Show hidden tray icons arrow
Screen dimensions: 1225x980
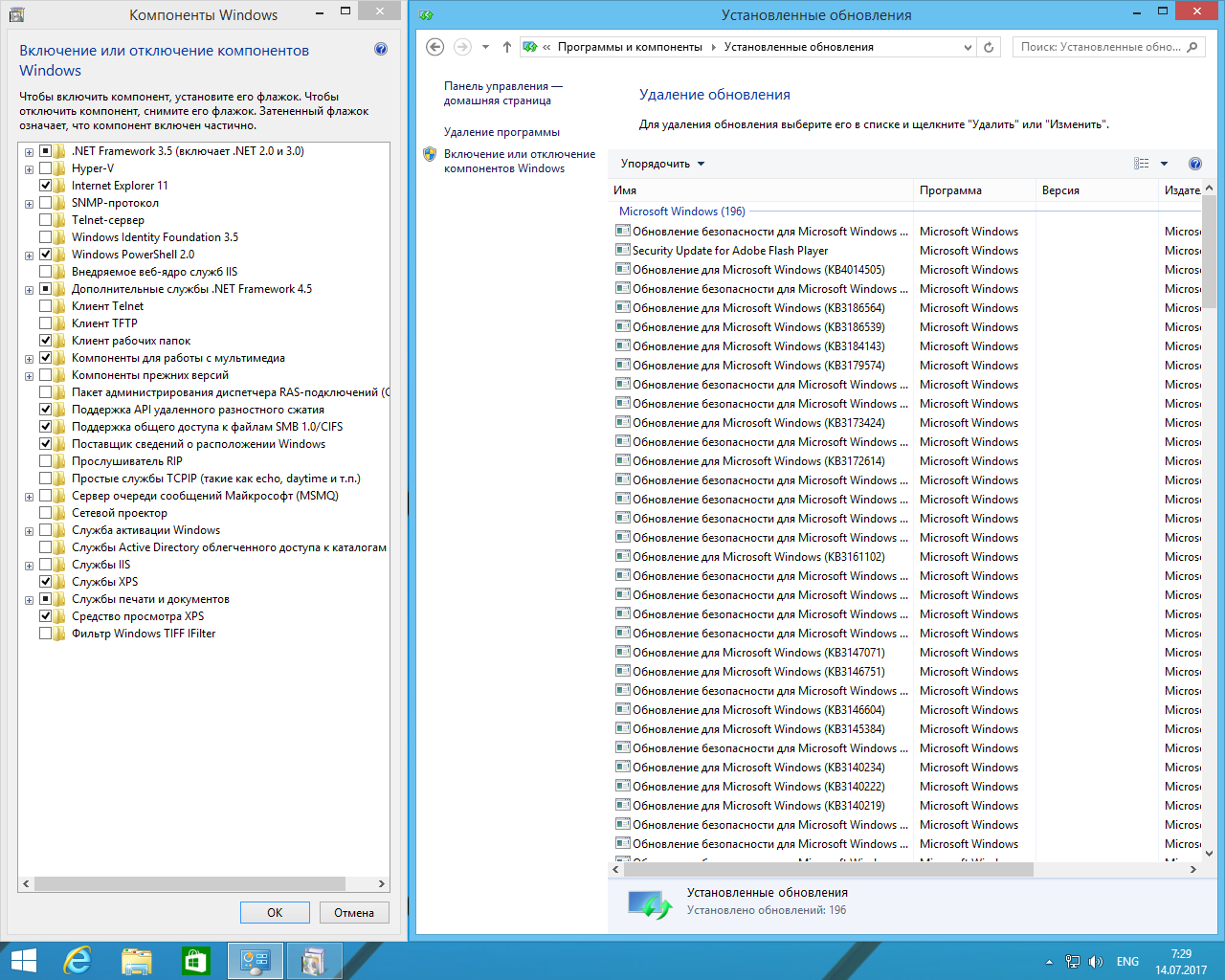click(x=1049, y=962)
